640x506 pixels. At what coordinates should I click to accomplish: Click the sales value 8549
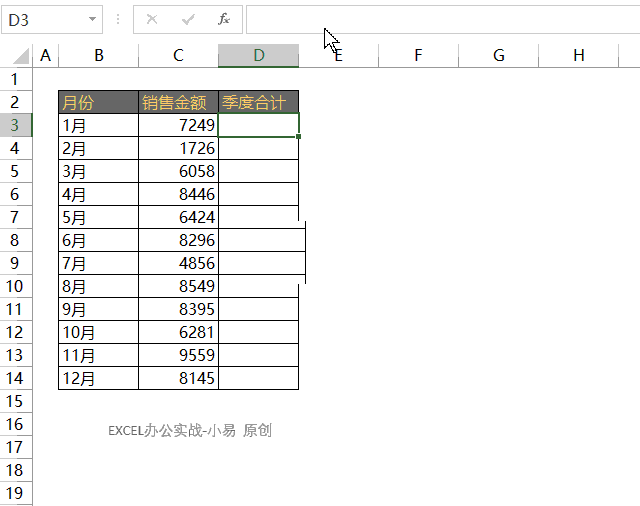pos(178,286)
